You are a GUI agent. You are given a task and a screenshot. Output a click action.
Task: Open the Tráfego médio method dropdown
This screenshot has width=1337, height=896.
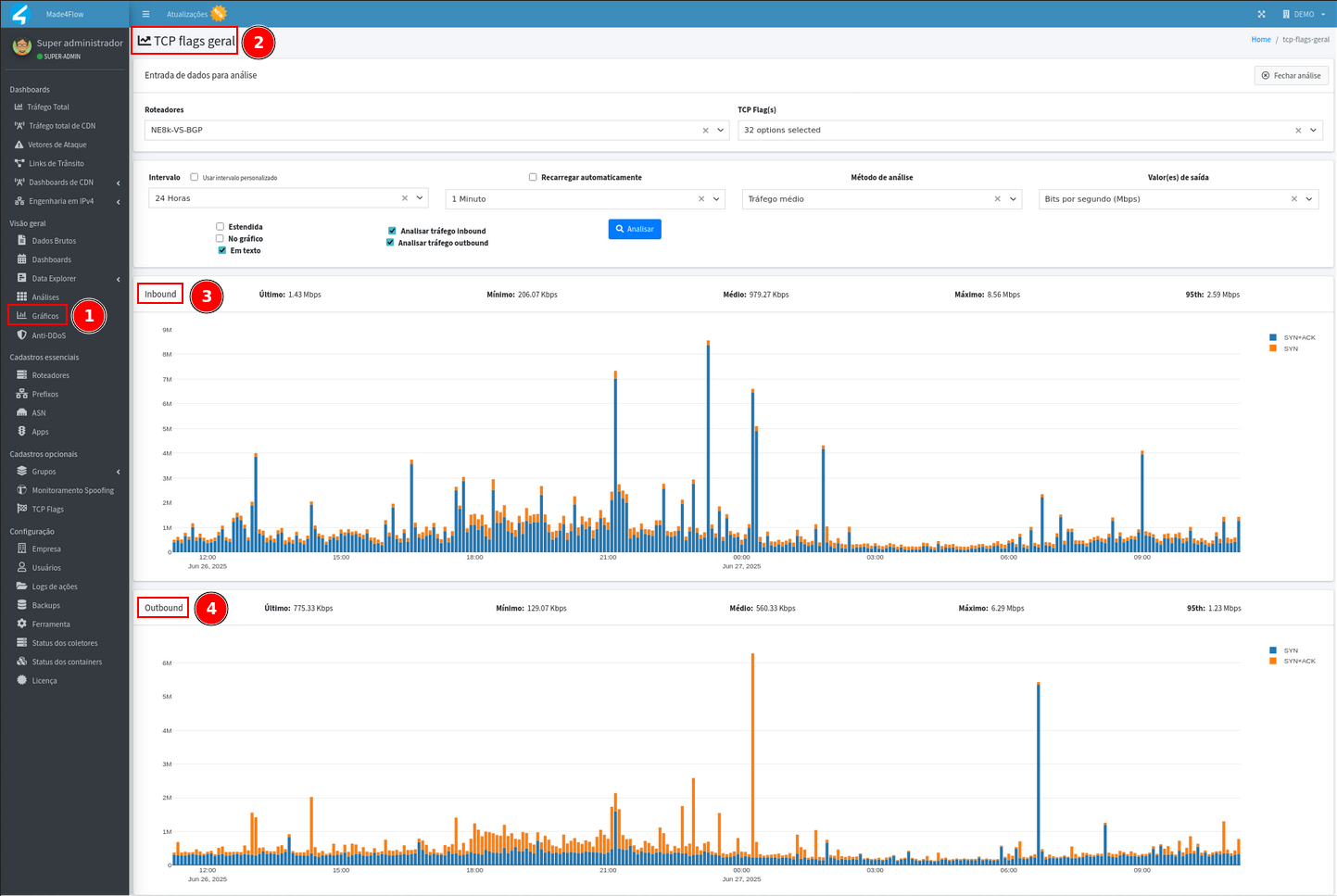[1013, 199]
